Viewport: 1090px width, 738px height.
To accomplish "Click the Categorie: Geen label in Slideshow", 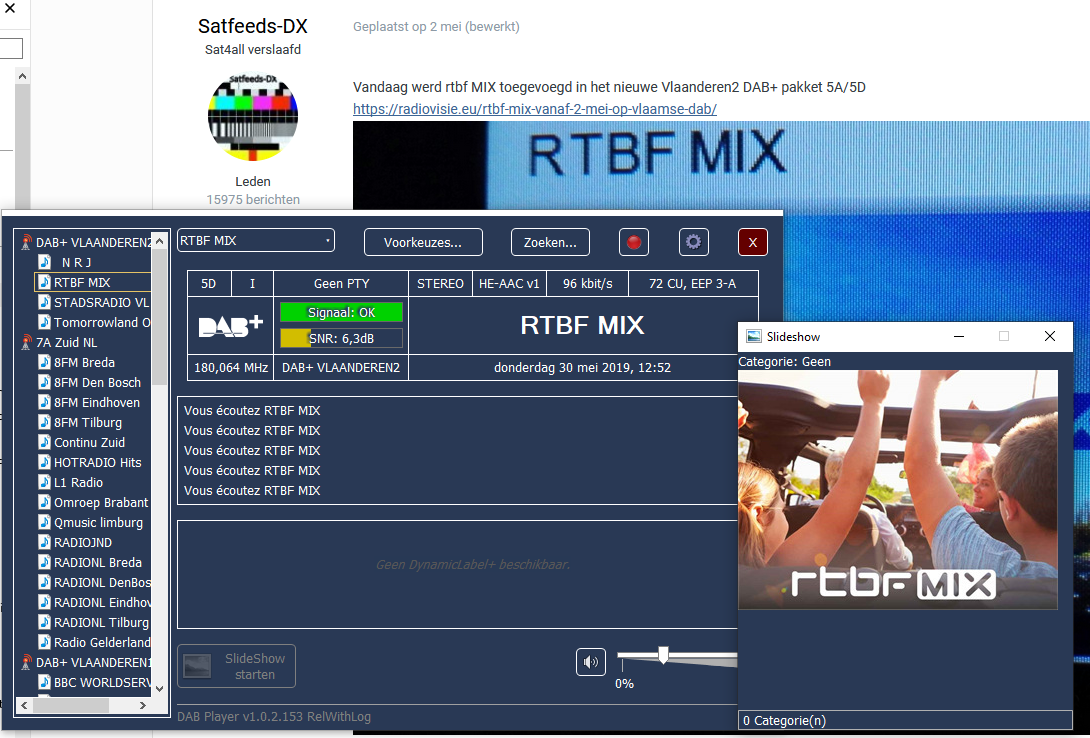I will [784, 361].
